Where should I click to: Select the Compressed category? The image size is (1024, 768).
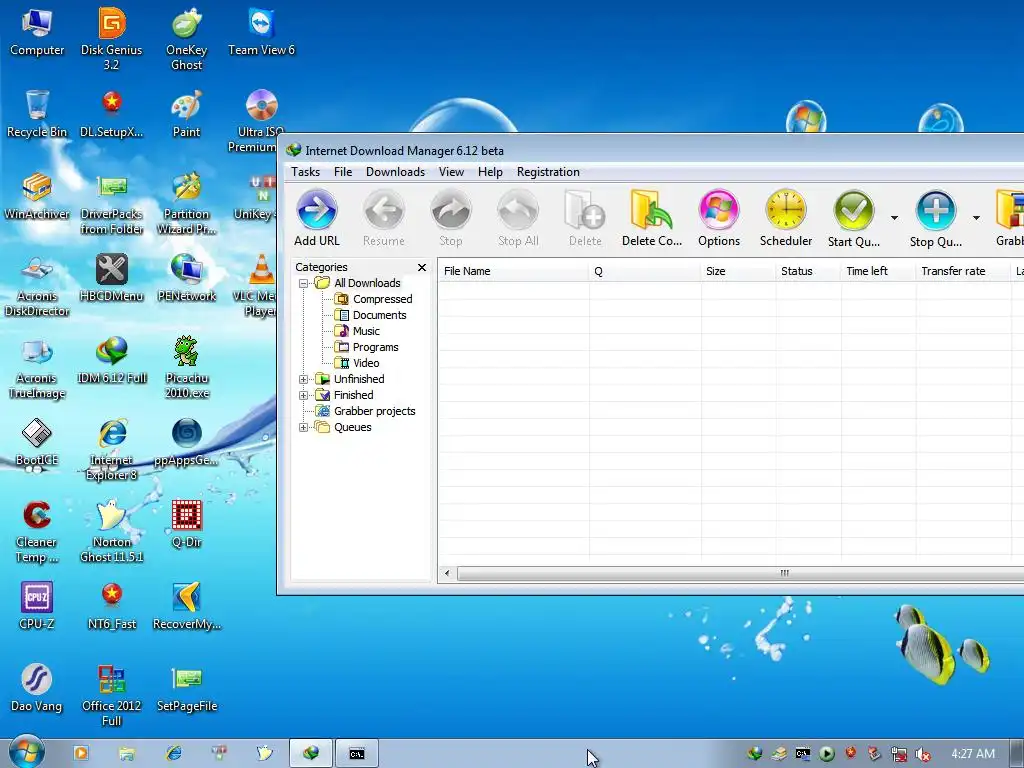374,299
